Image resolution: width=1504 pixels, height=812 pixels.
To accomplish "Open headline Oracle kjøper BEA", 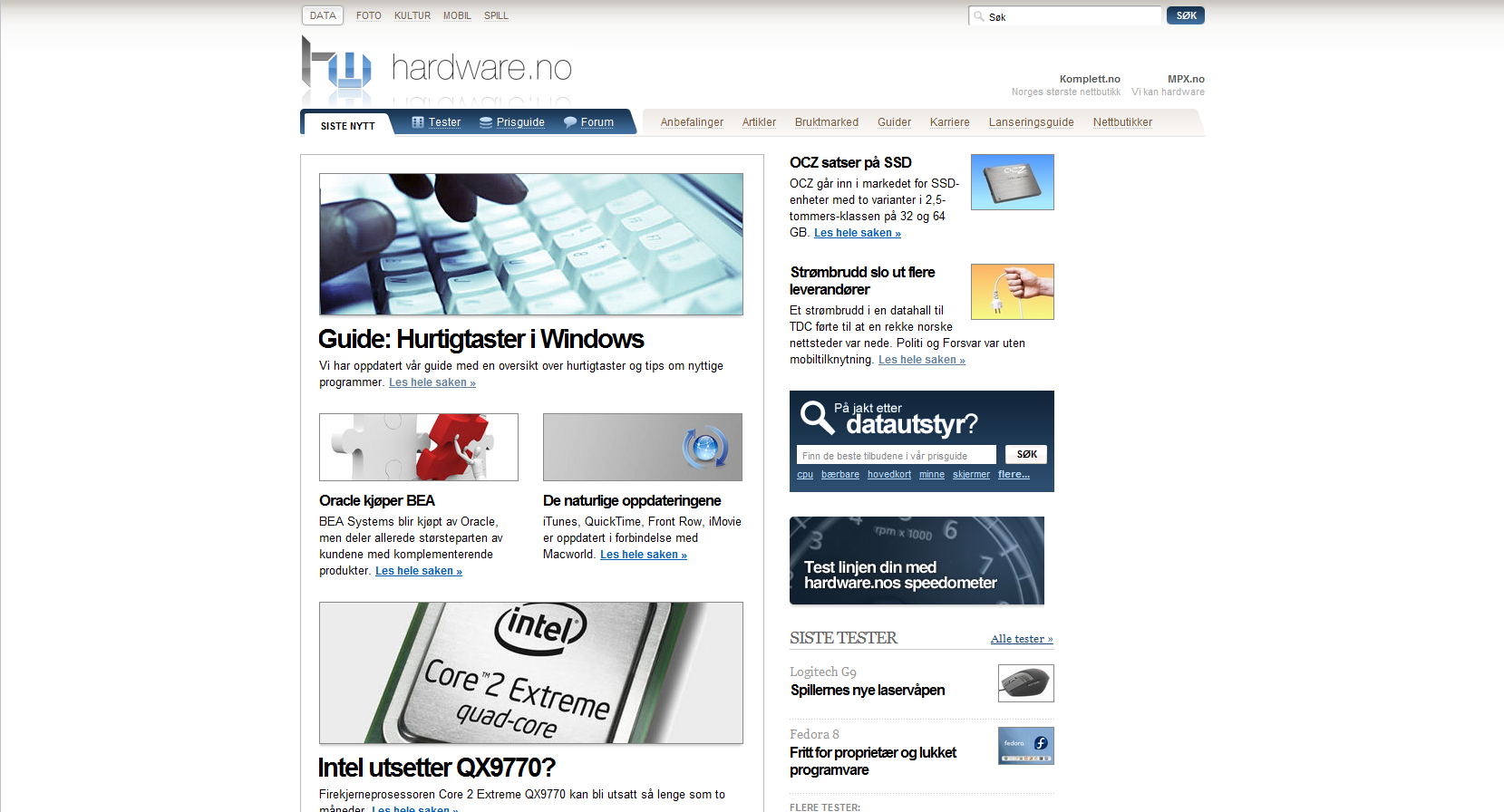I will tap(377, 500).
